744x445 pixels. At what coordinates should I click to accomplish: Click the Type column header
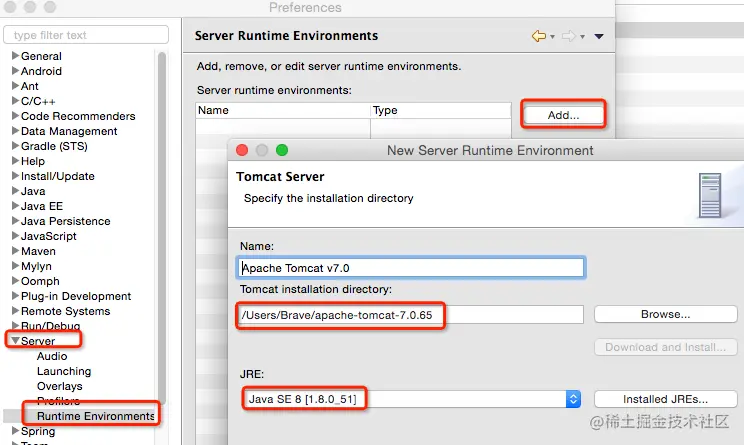441,111
